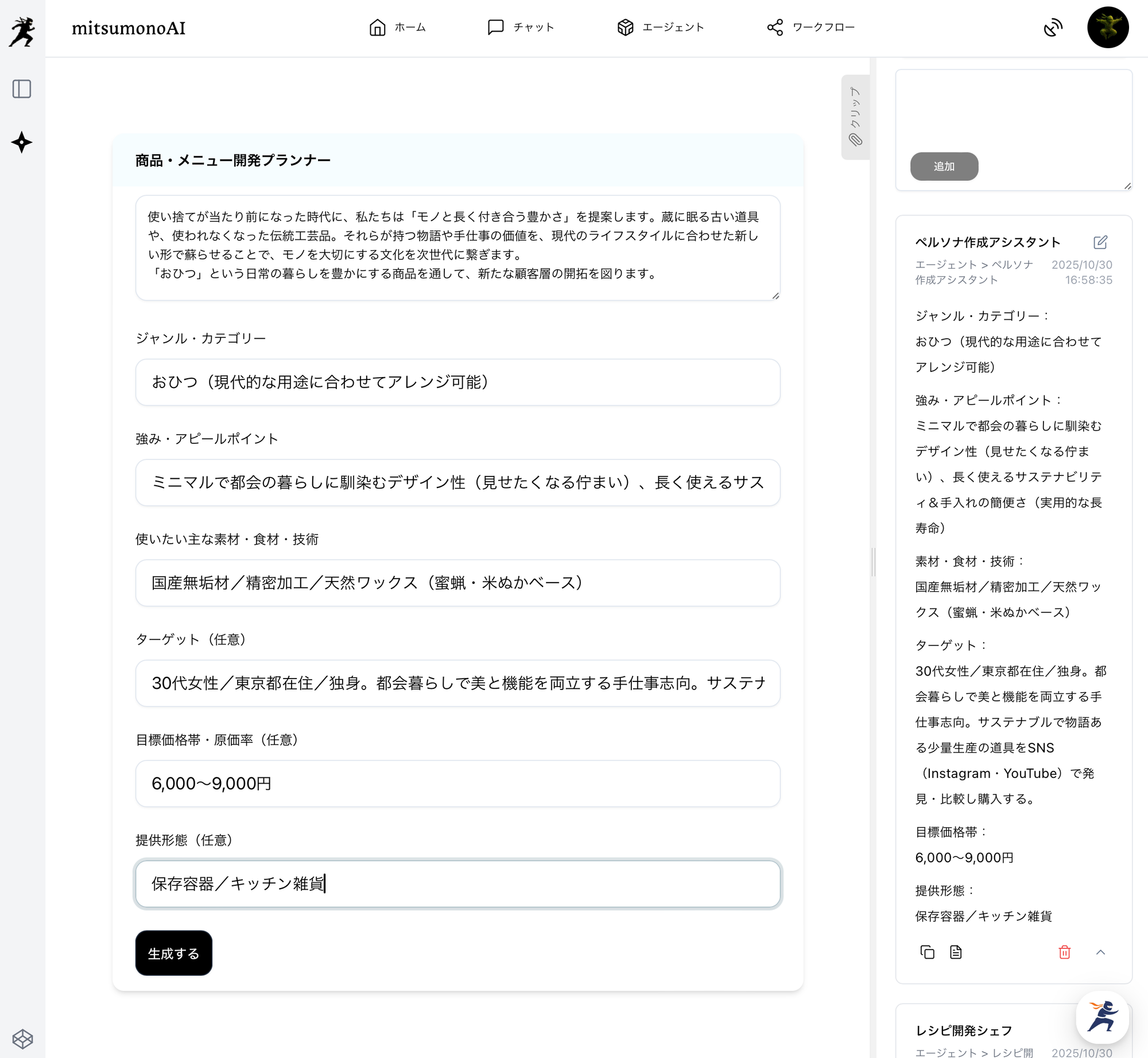Click the four-point sparkle icon in sidebar
Screen dimensions: 1148x1058
(22, 142)
